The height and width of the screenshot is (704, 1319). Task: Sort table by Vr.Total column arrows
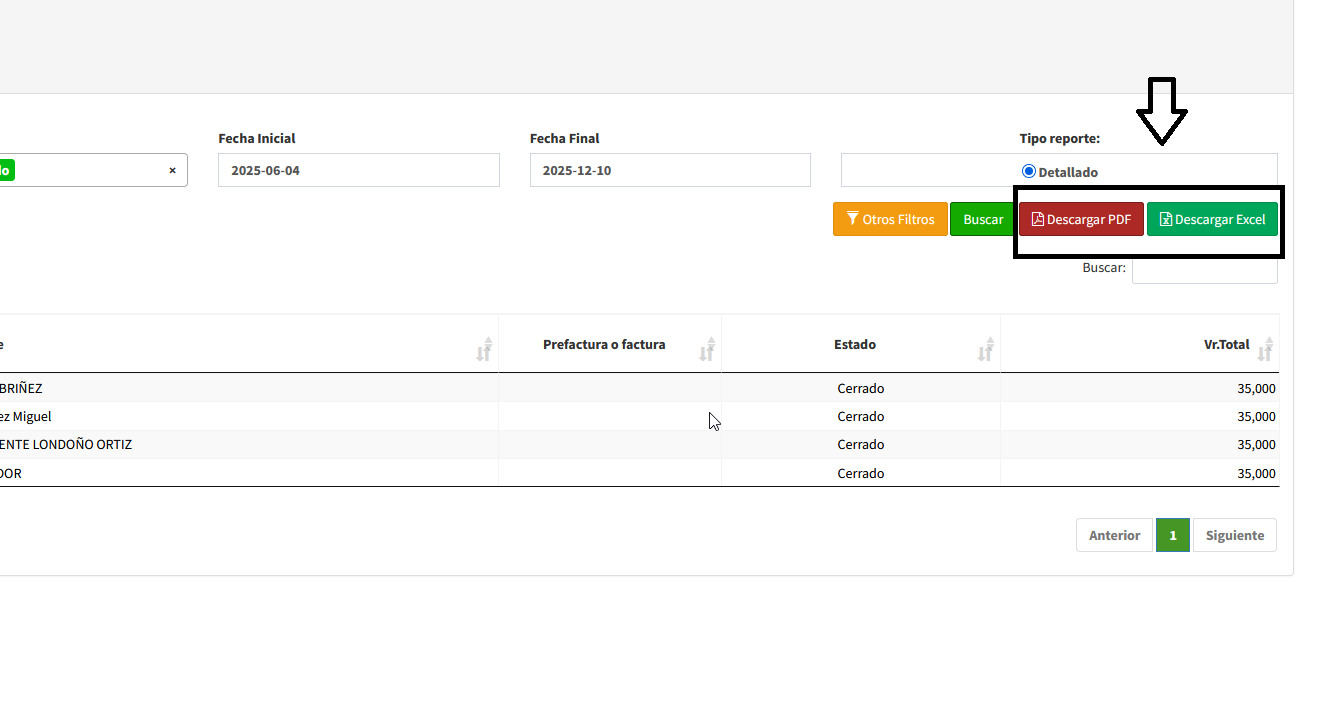(x=1265, y=348)
